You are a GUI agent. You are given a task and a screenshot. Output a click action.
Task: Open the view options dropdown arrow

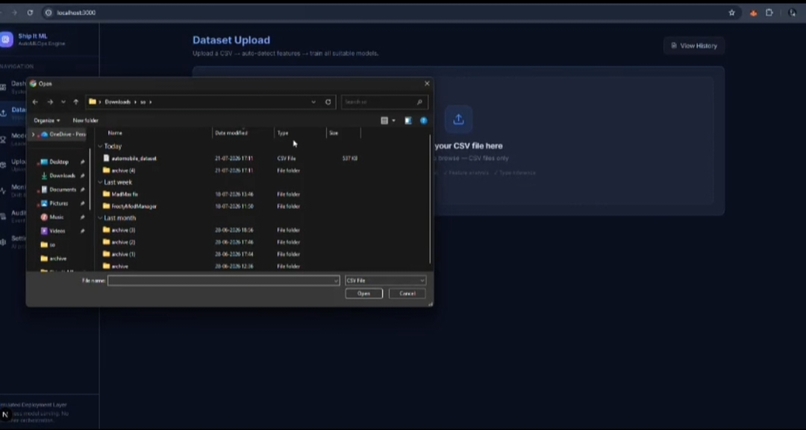click(394, 121)
